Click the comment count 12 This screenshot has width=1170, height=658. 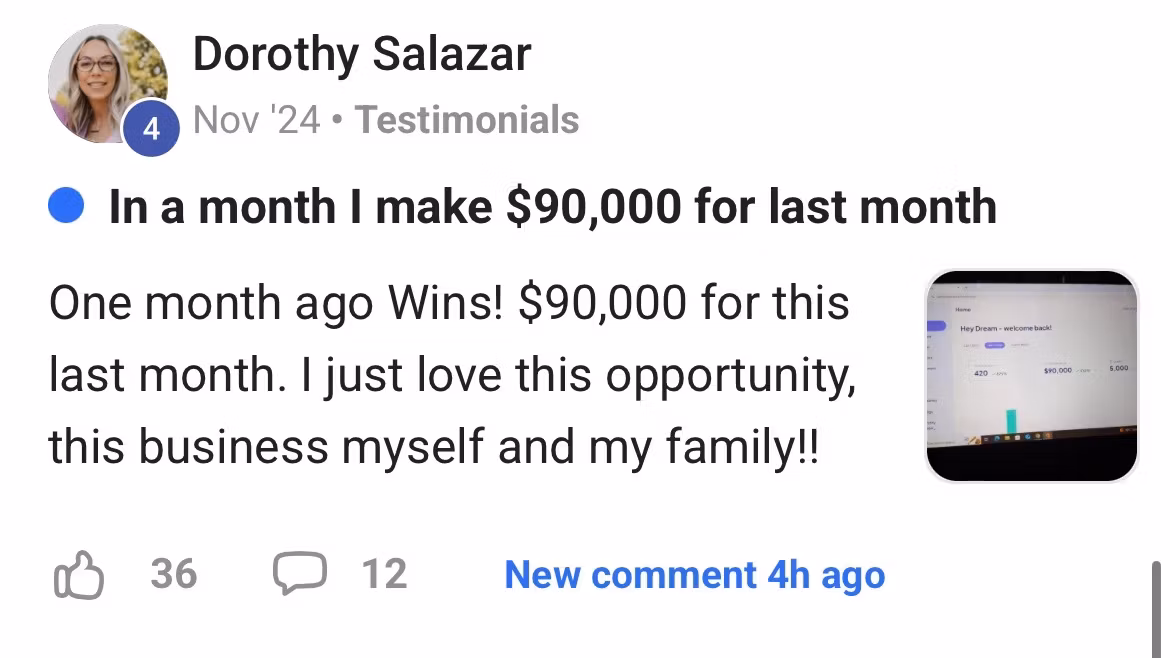tap(384, 575)
